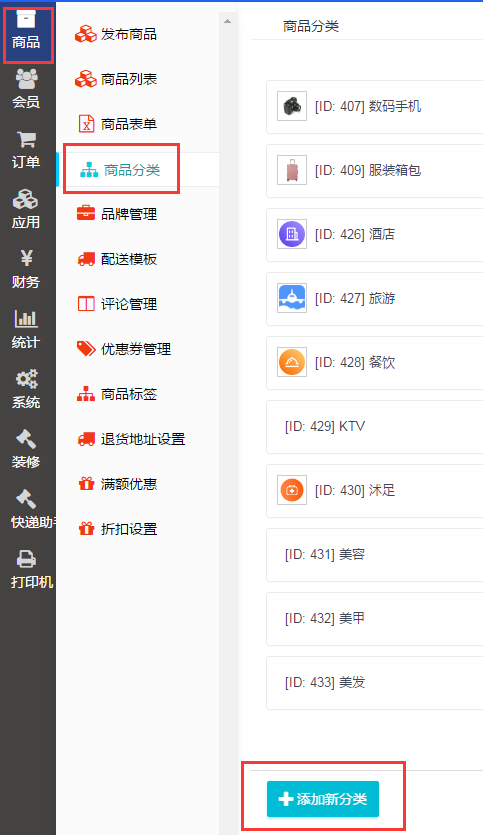Open the 财务 yen finance icon
The image size is (483, 835).
[26, 258]
